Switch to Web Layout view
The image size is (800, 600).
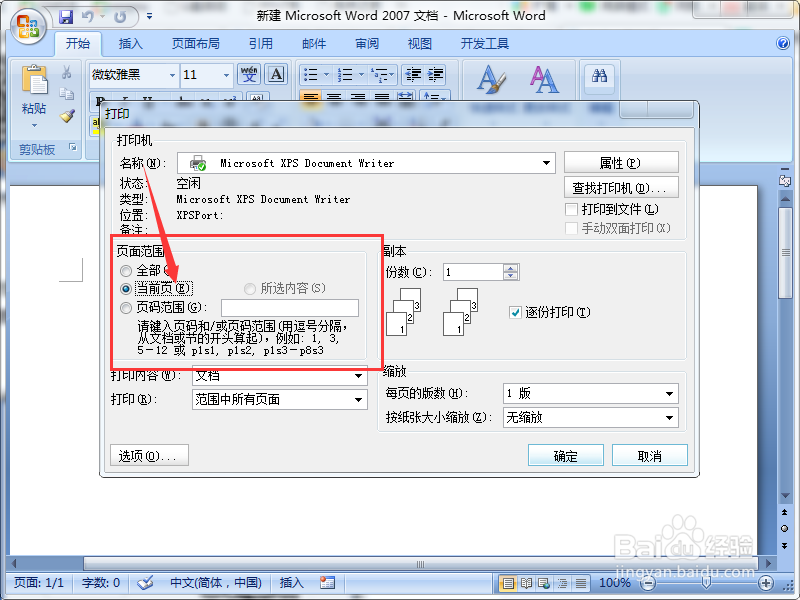pyautogui.click(x=544, y=583)
